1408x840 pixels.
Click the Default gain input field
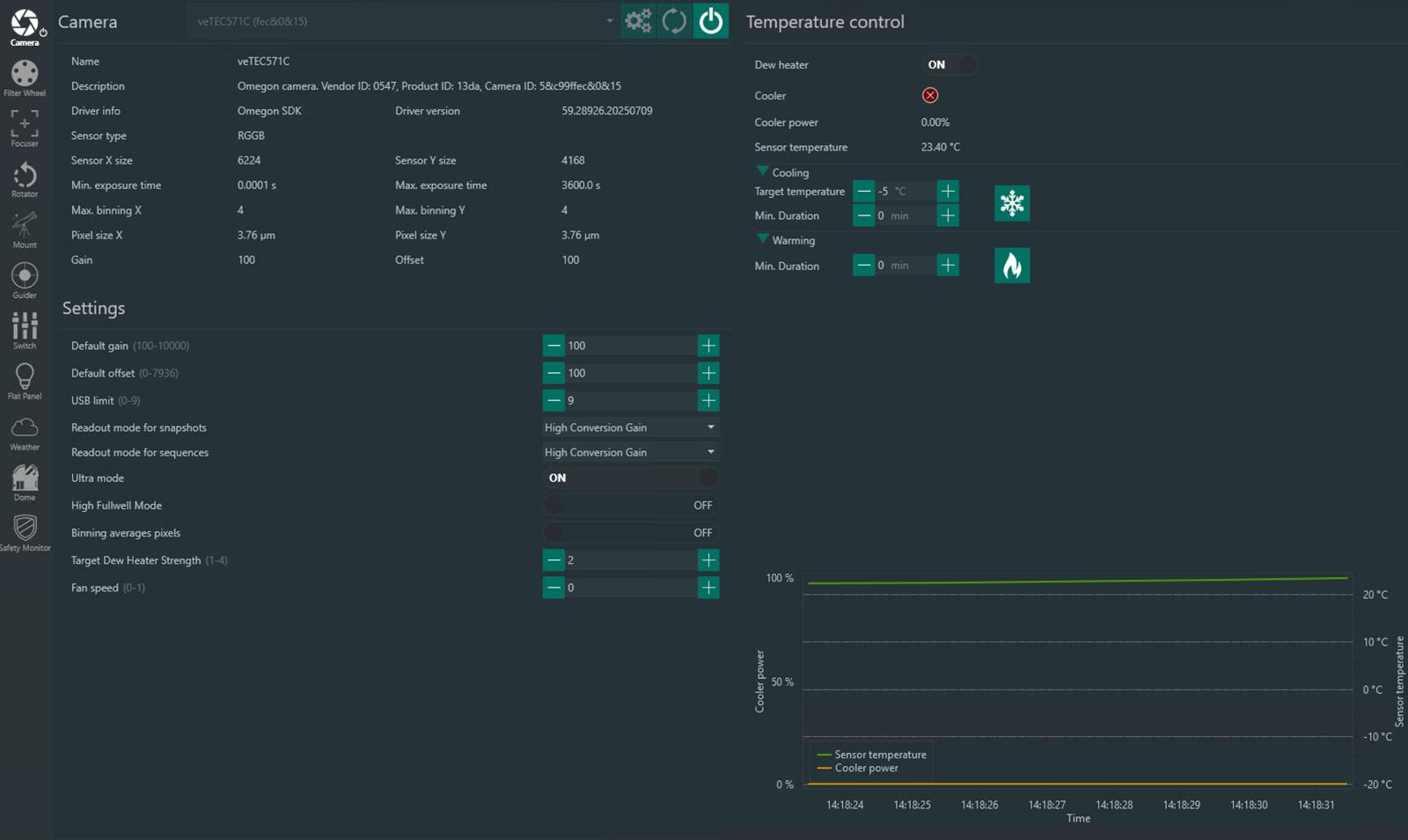(x=631, y=346)
